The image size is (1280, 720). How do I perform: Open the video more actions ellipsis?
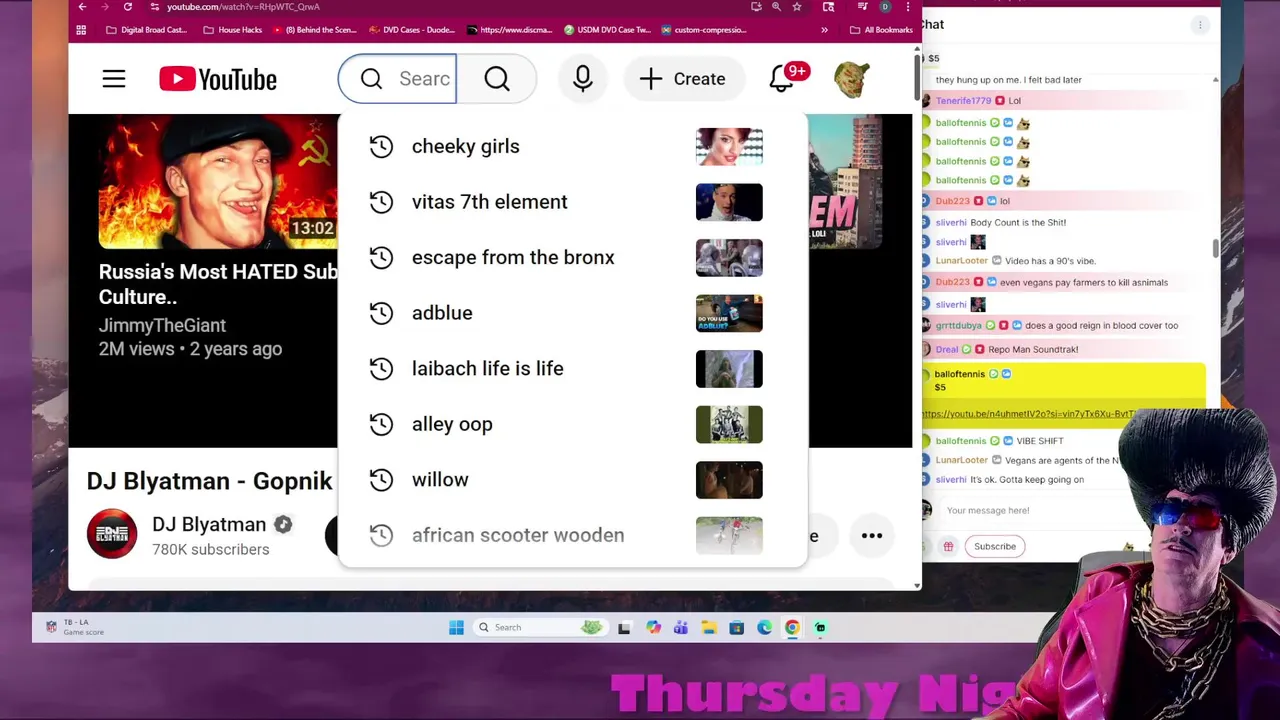[872, 536]
